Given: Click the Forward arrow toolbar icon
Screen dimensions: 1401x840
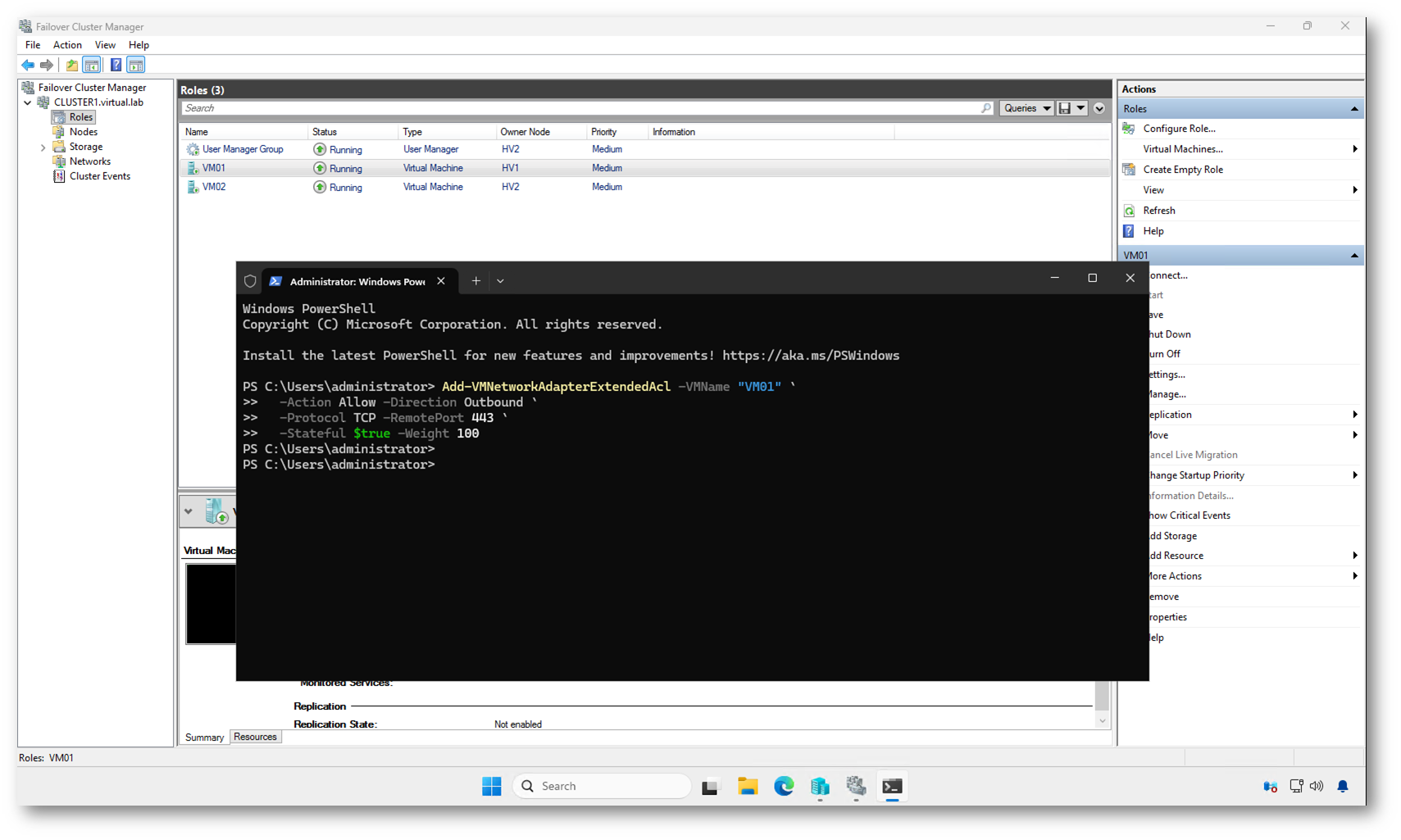Looking at the screenshot, I should tap(47, 65).
